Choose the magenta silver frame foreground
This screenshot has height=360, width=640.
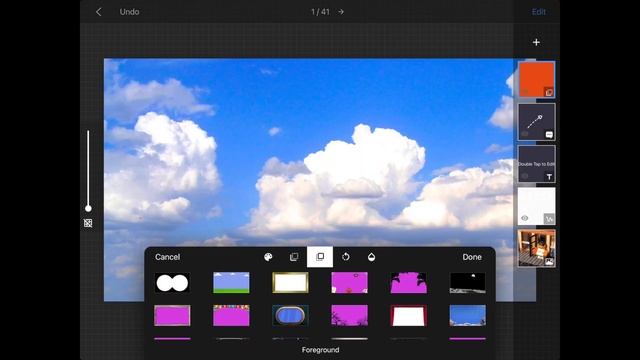point(172,316)
